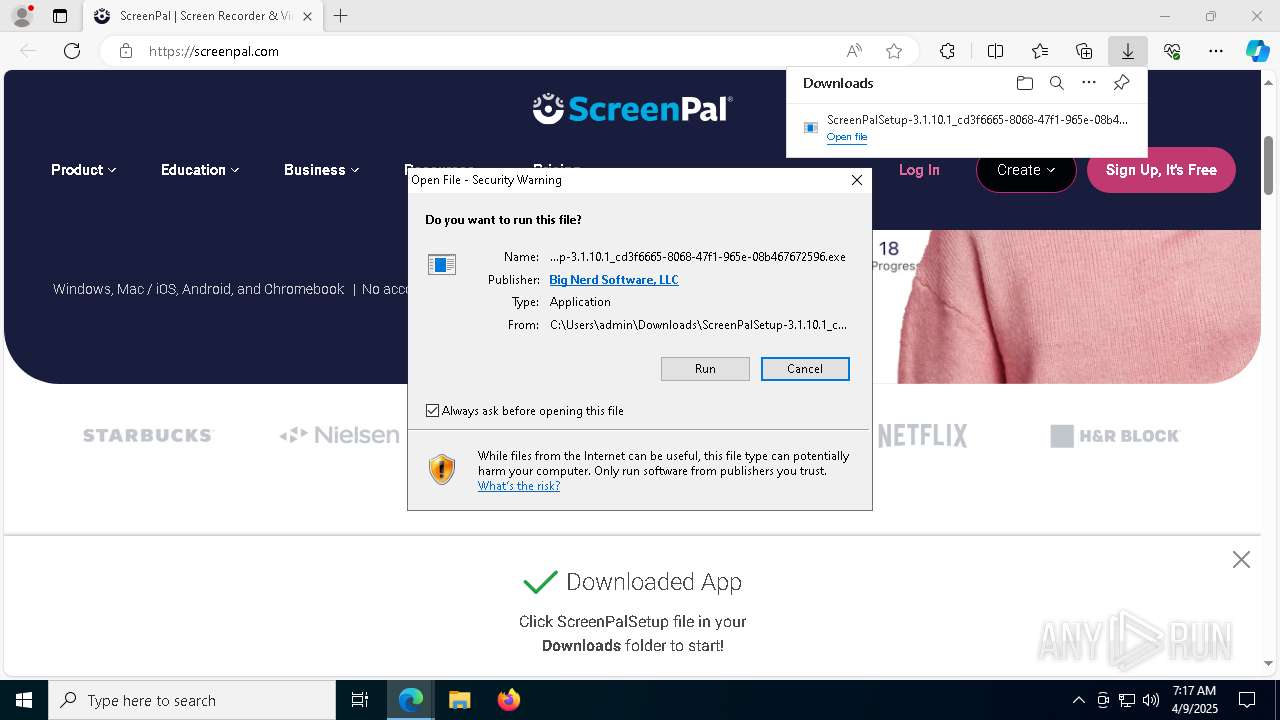Viewport: 1280px width, 720px height.
Task: Click the Run button
Action: pyautogui.click(x=705, y=369)
